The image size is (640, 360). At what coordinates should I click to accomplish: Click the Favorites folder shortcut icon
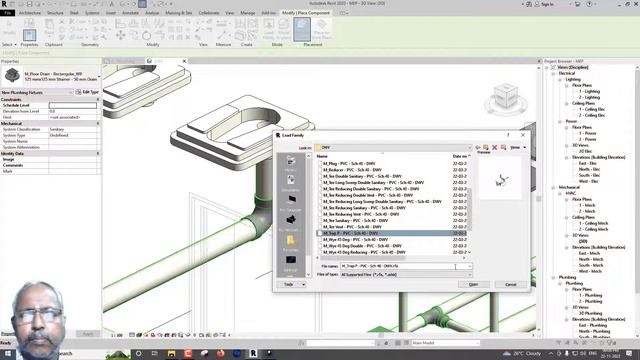[291, 242]
